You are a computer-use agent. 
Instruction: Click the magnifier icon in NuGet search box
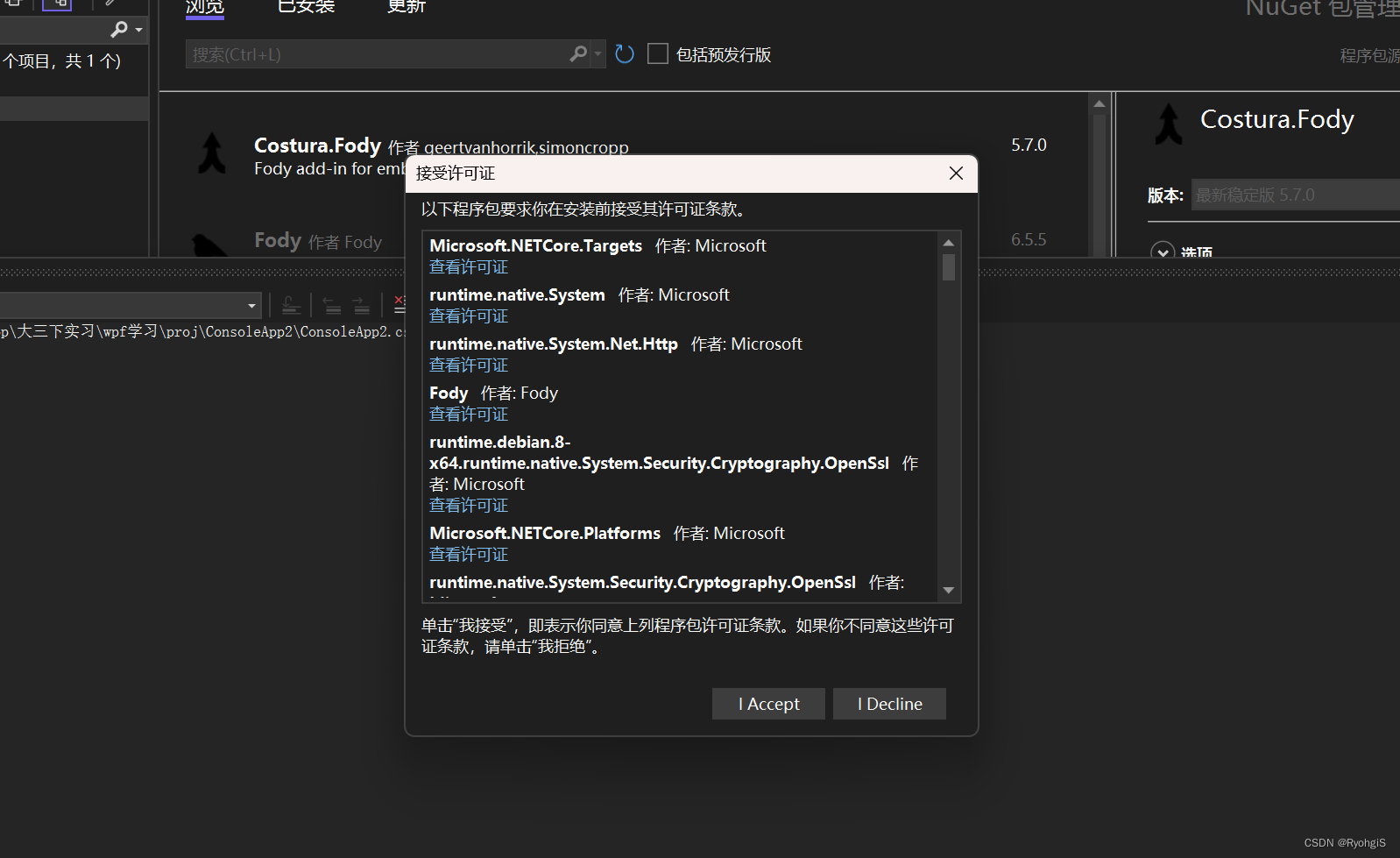(578, 54)
